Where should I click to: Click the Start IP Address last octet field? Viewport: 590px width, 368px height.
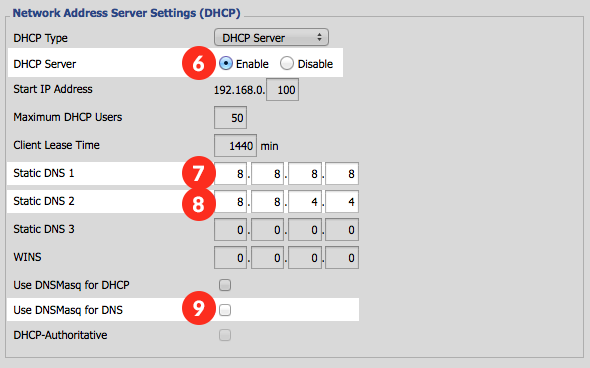point(283,90)
